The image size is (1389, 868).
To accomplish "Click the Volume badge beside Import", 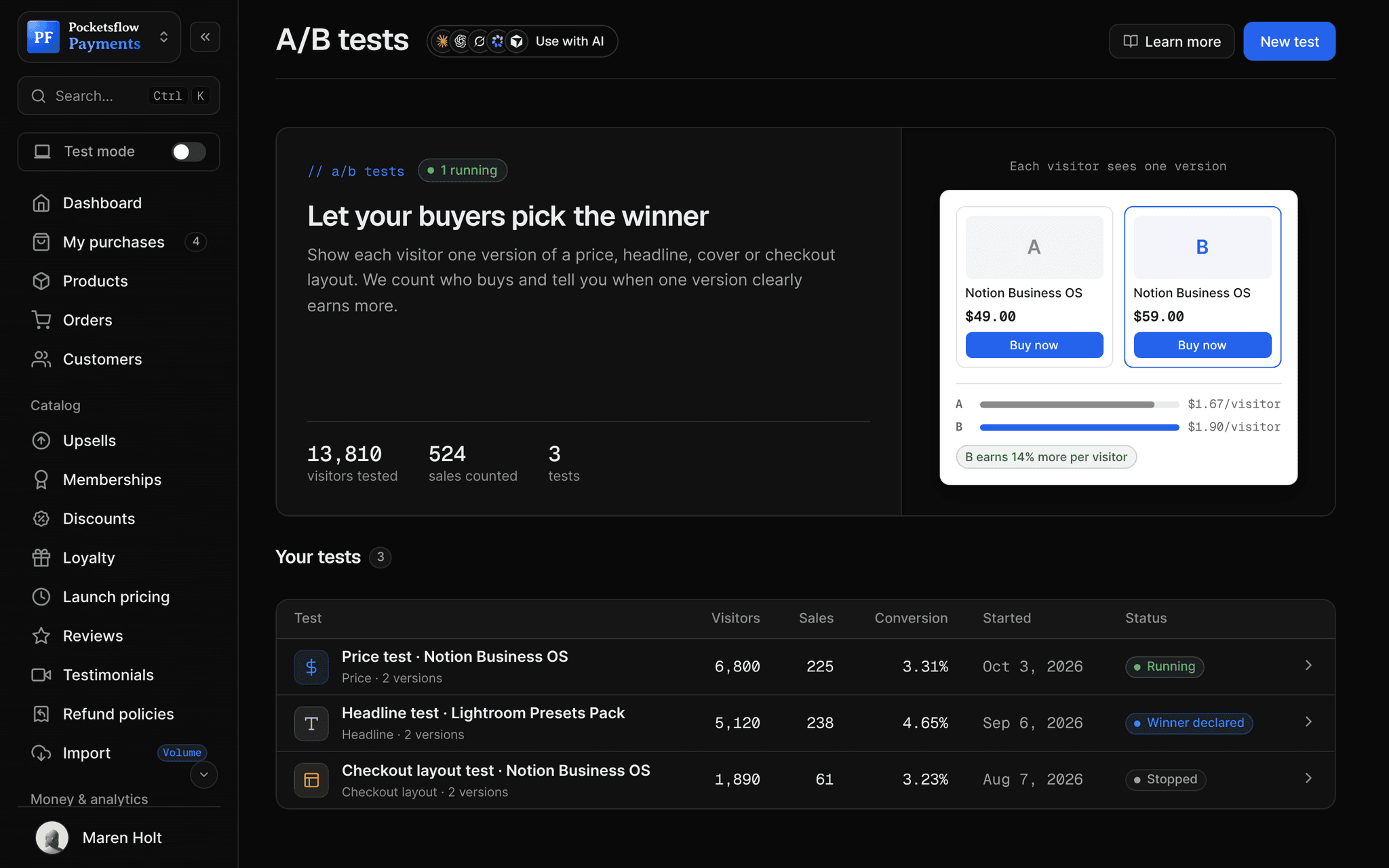I will (182, 753).
